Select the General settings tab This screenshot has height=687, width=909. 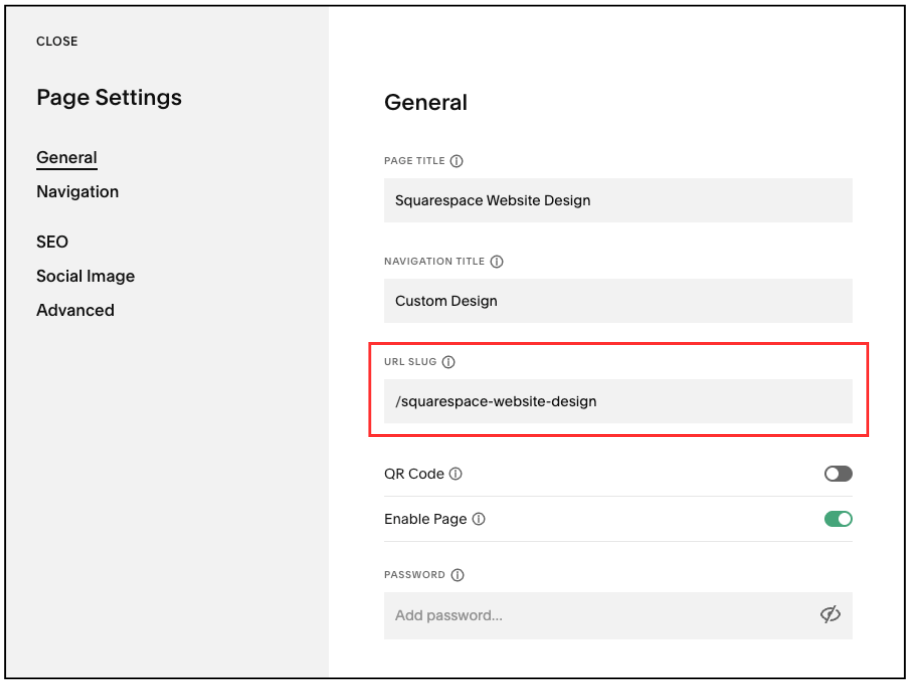point(67,158)
